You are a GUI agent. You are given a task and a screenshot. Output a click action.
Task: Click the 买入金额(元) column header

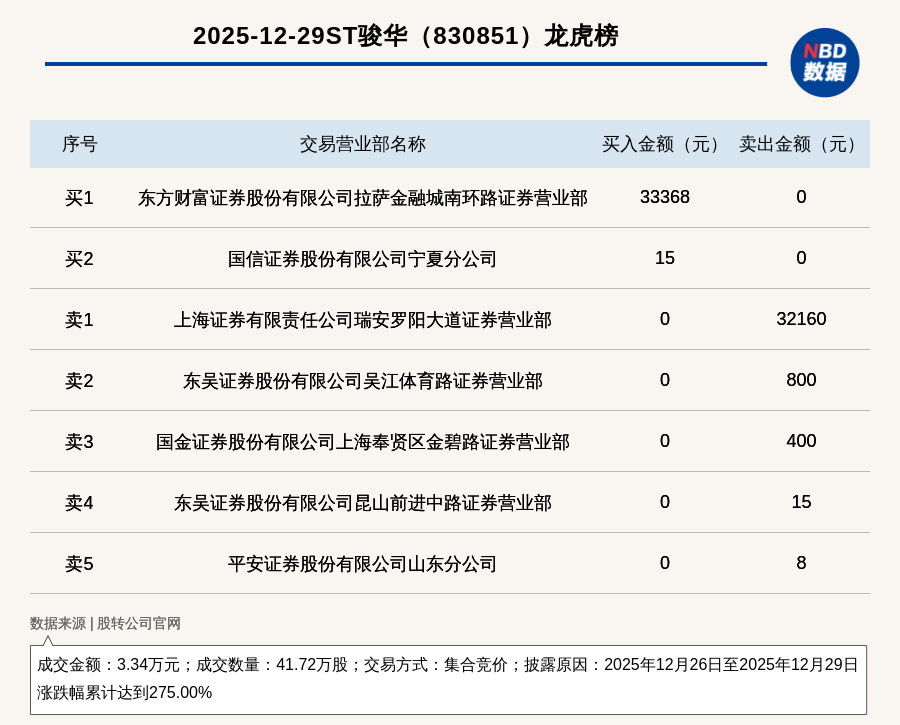point(664,144)
